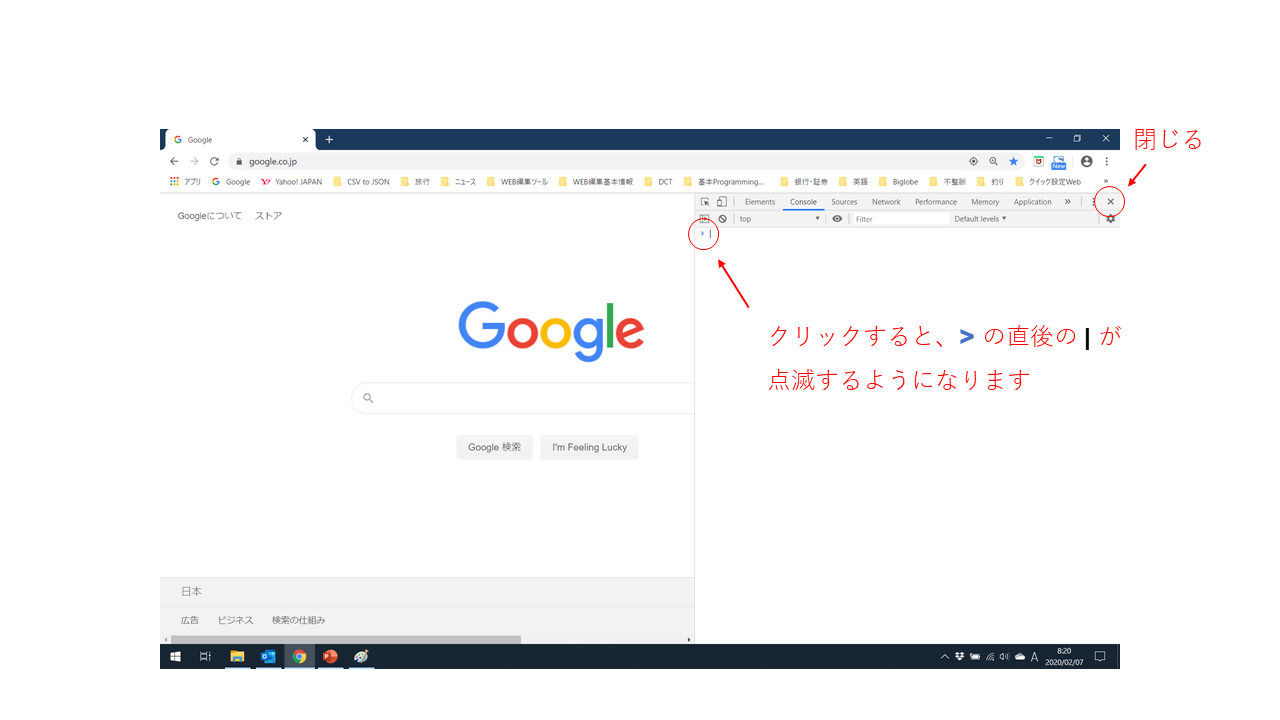Expand the 'top' JavaScript context dropdown

[779, 219]
